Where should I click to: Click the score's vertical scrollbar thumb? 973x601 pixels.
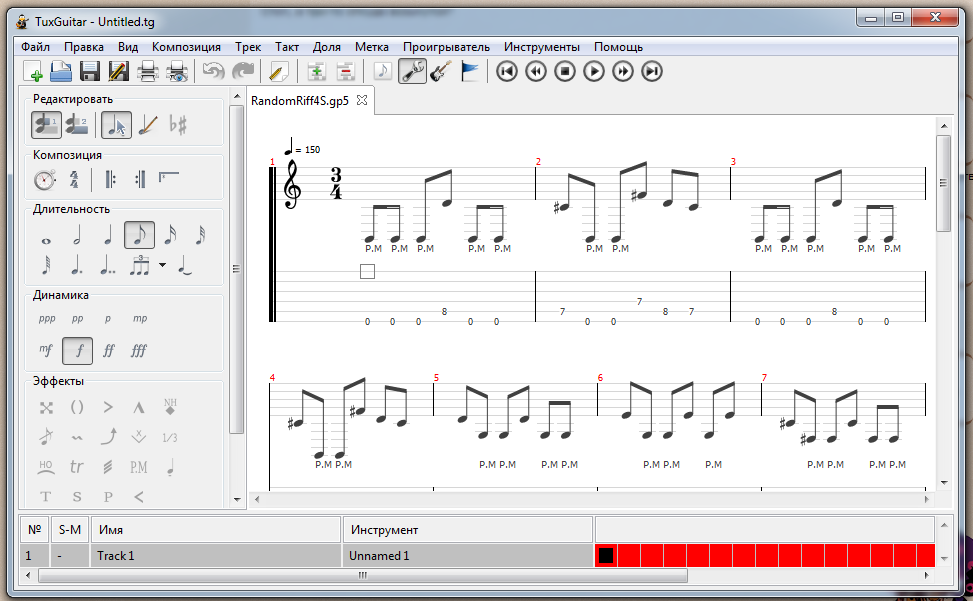[943, 185]
